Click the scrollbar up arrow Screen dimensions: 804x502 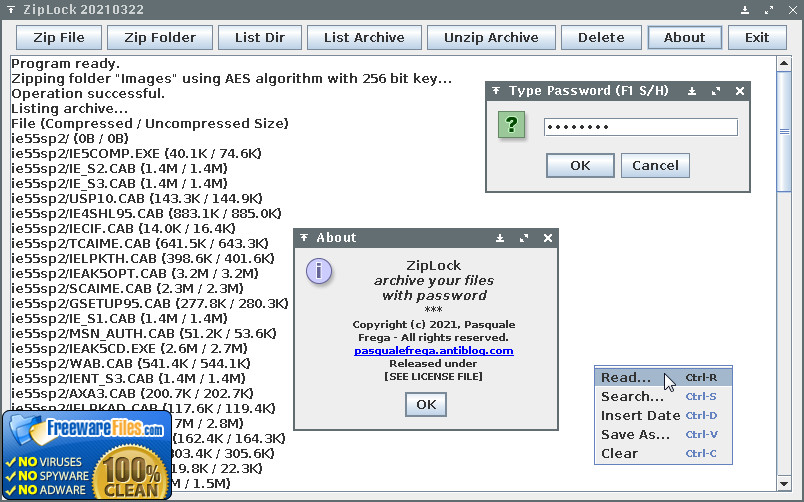[783, 64]
